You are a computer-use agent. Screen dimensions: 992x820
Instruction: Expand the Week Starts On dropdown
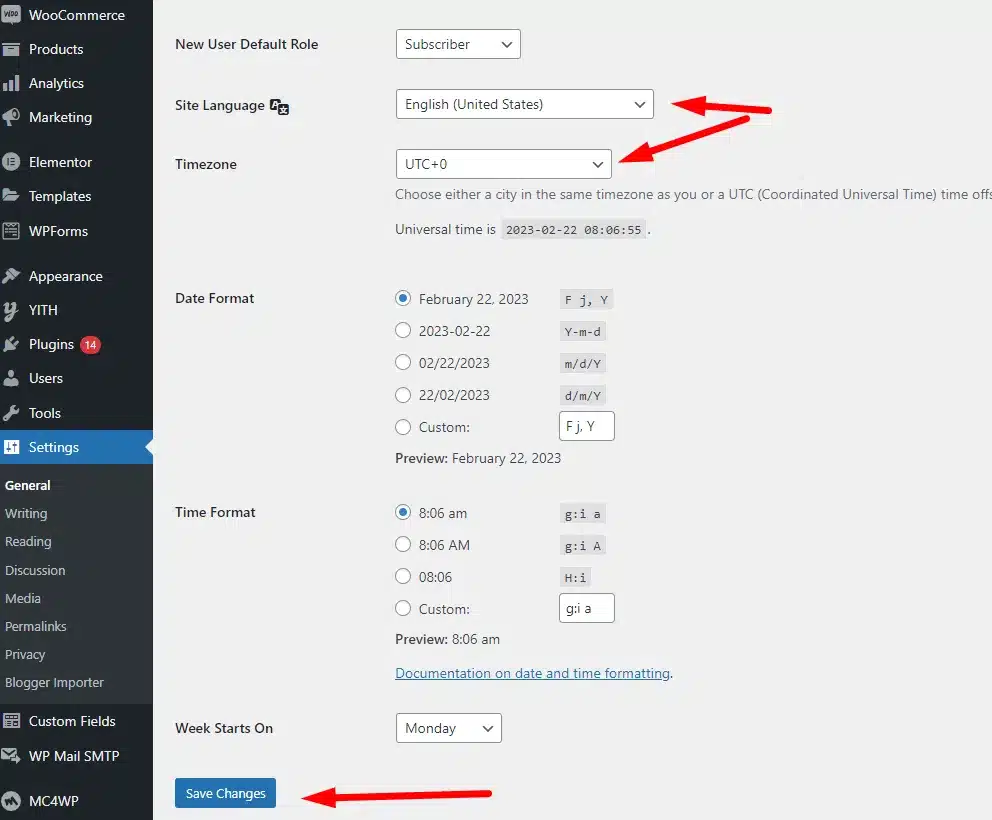(x=448, y=728)
